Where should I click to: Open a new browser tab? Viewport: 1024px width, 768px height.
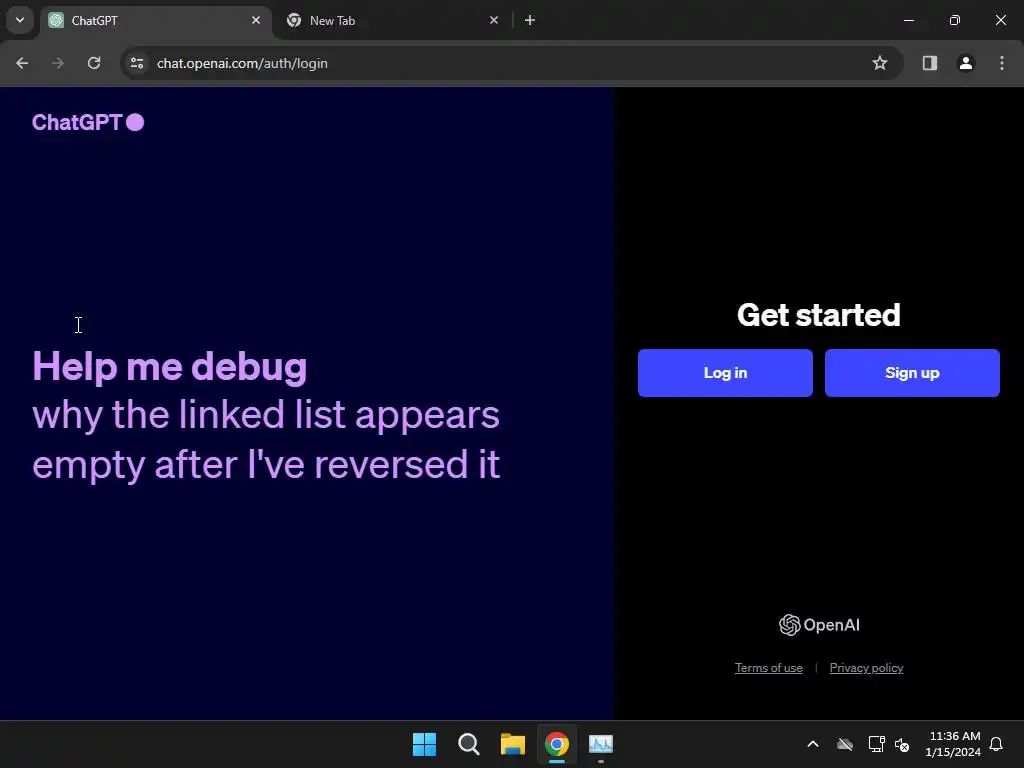click(x=530, y=20)
